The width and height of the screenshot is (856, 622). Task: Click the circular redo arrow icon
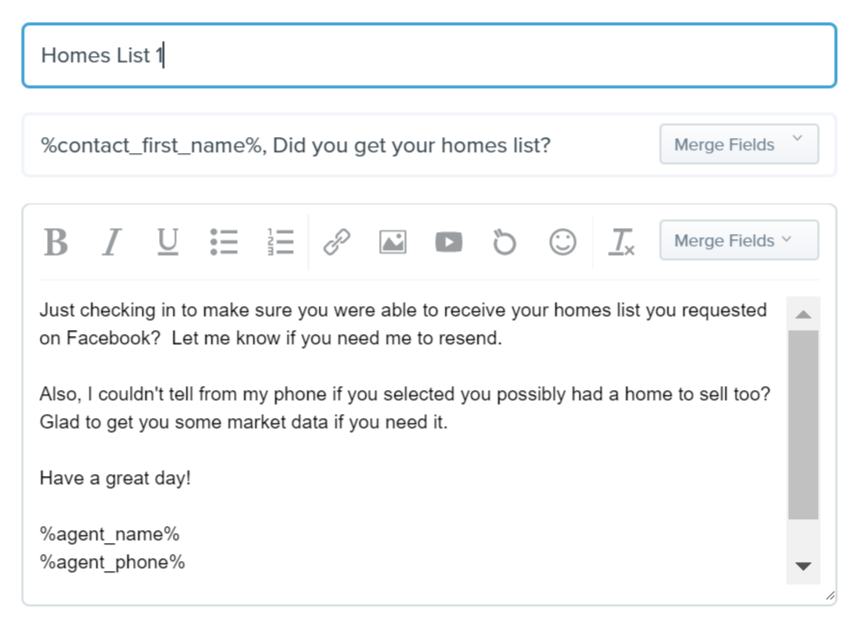(x=504, y=242)
